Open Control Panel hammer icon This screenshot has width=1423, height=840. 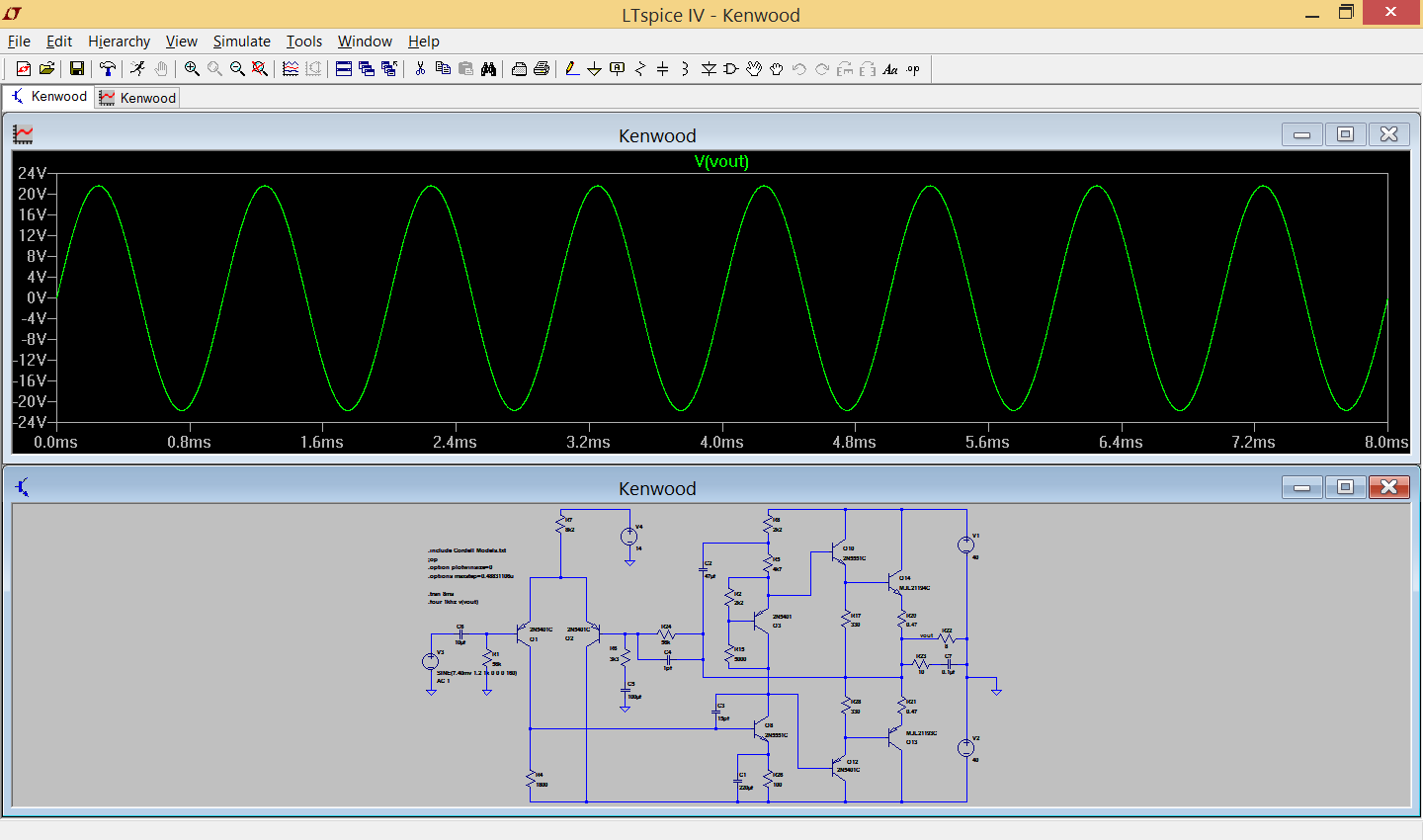[x=108, y=69]
